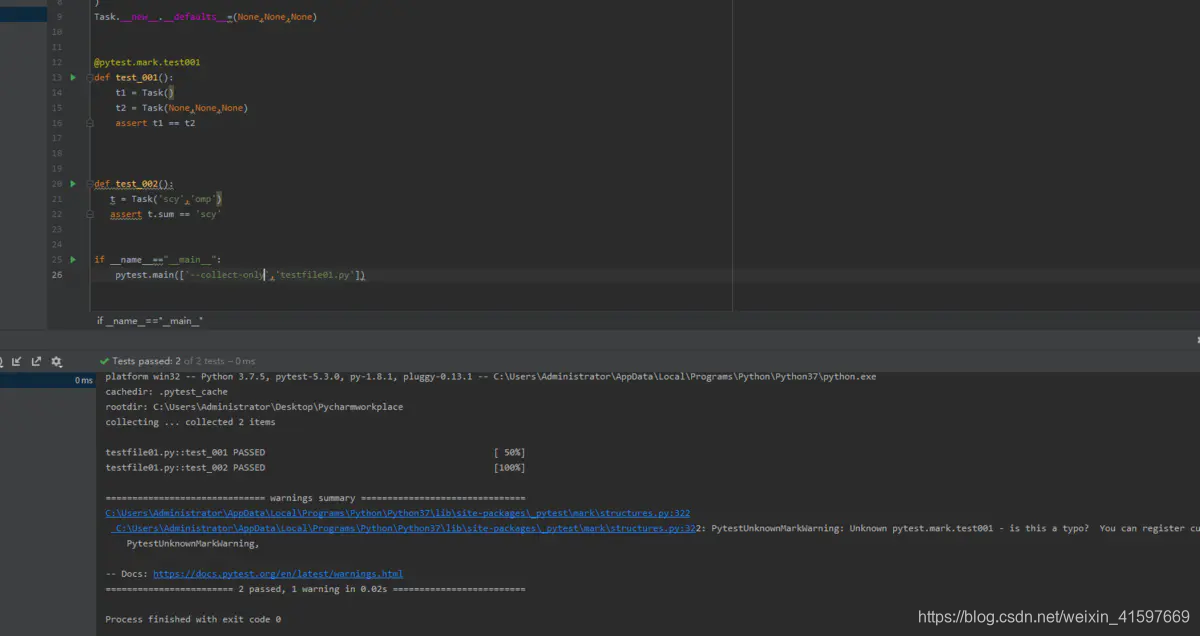Image resolution: width=1200 pixels, height=636 pixels.
Task: Click the t2 = Task(None,None,None) line
Action: click(x=181, y=108)
